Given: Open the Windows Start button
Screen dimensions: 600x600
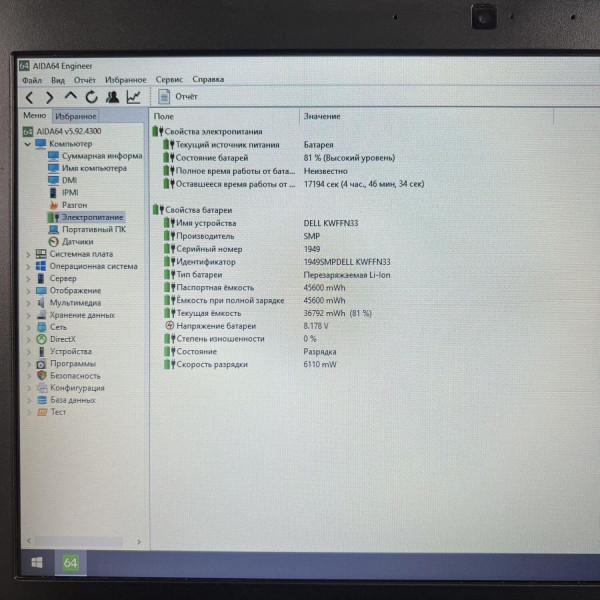Looking at the screenshot, I should point(37,562).
